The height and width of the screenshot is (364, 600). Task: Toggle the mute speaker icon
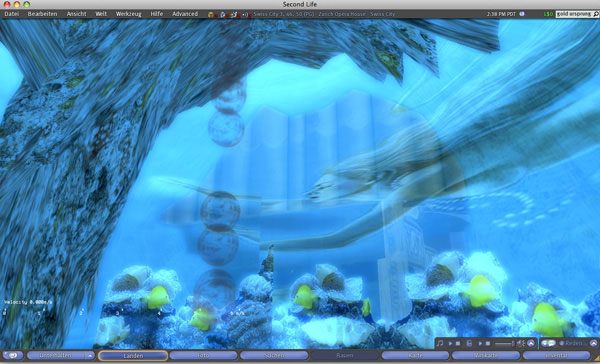(521, 344)
